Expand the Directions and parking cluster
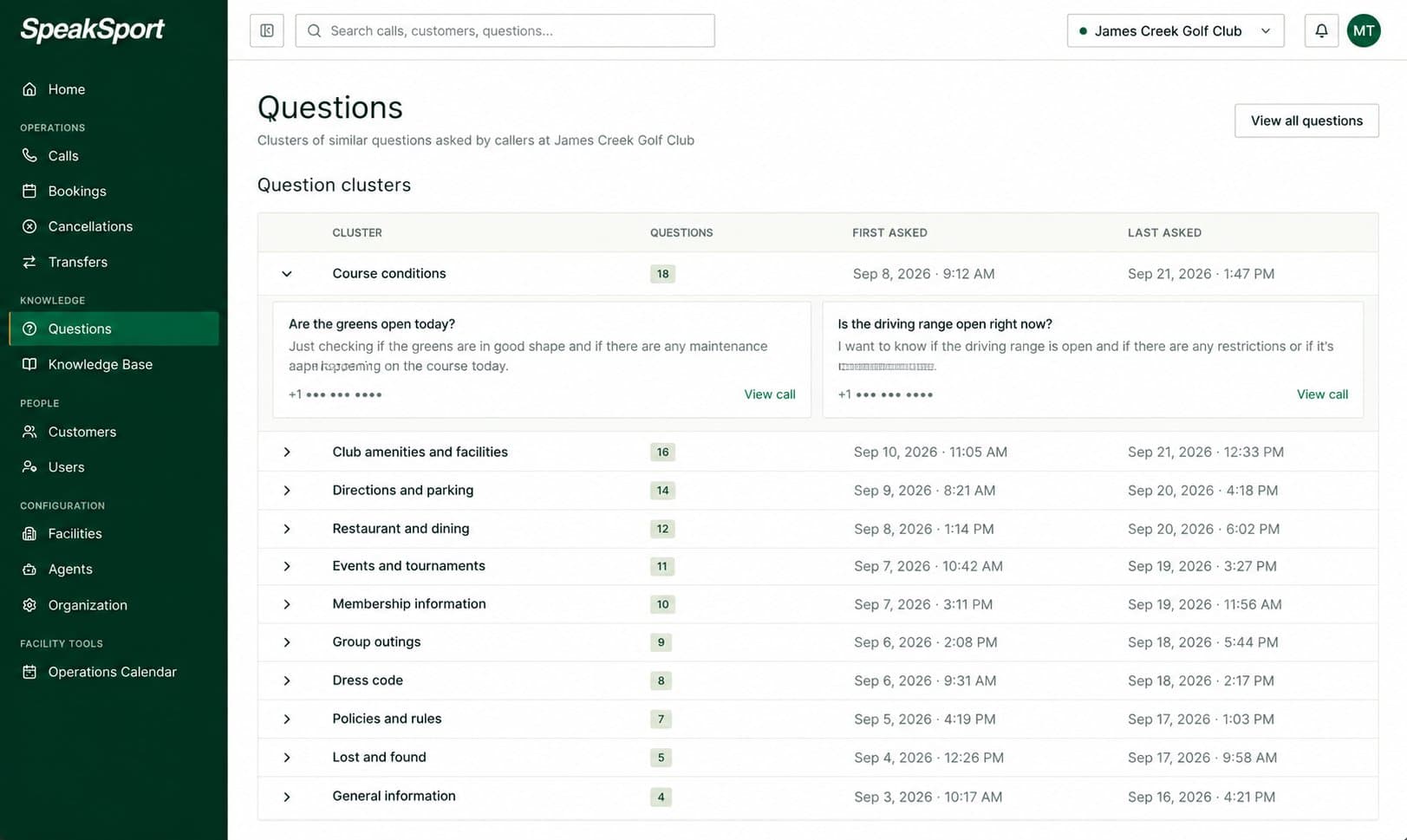 pos(287,491)
